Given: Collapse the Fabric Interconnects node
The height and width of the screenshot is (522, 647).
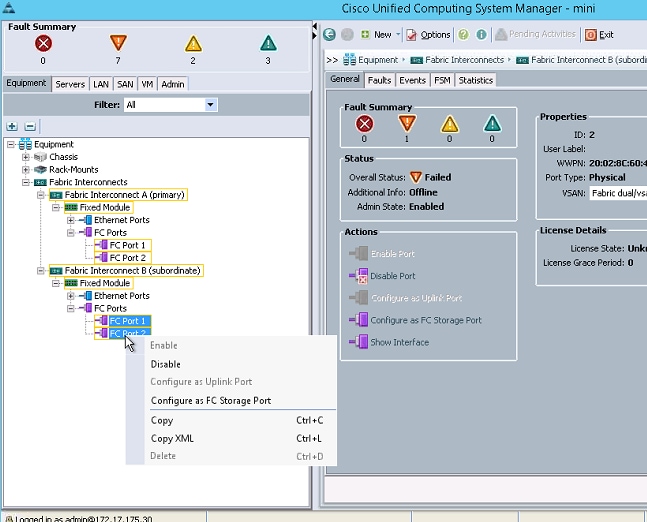Looking at the screenshot, I should [26, 182].
